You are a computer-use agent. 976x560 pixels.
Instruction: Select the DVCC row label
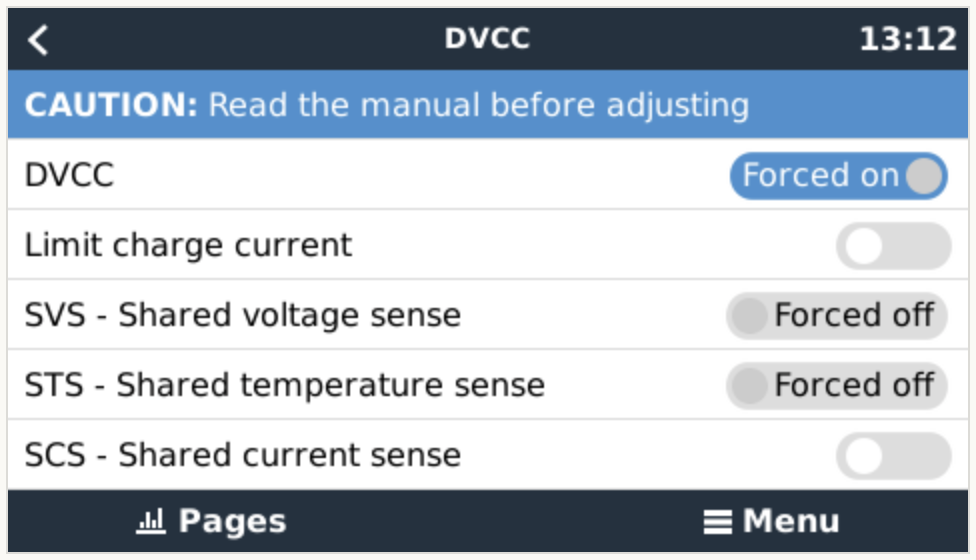(69, 176)
